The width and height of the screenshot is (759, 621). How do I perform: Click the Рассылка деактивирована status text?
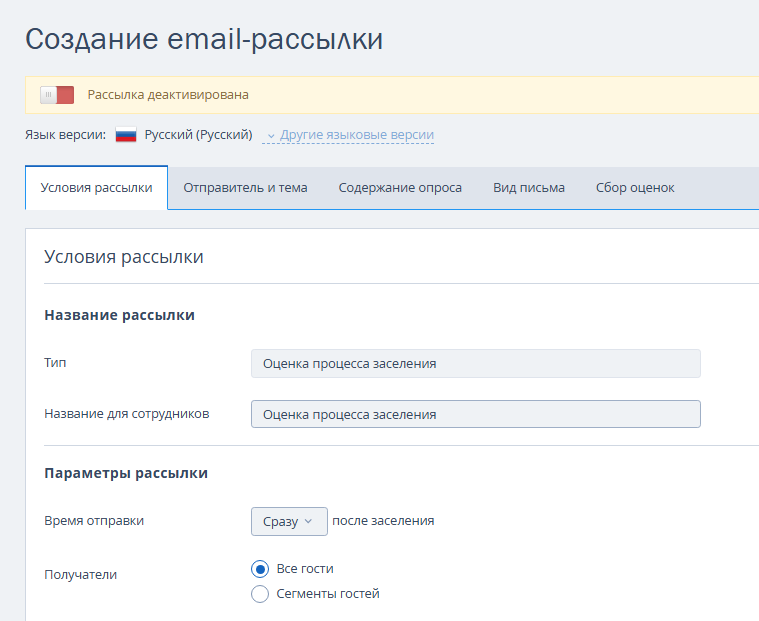point(168,95)
